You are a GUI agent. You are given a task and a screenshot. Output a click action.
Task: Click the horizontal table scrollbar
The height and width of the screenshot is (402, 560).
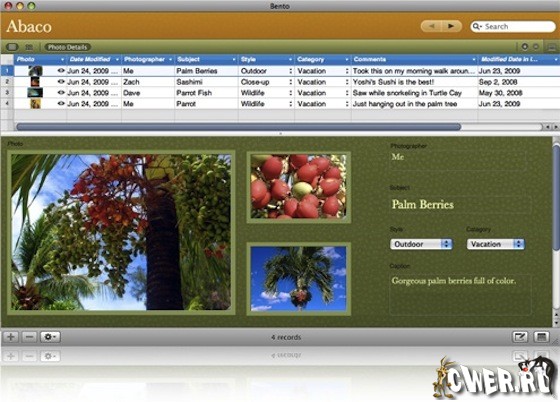[x=239, y=127]
